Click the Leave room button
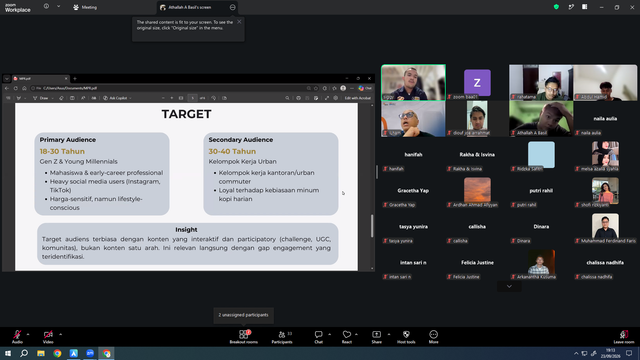The height and width of the screenshot is (360, 640). [x=624, y=337]
